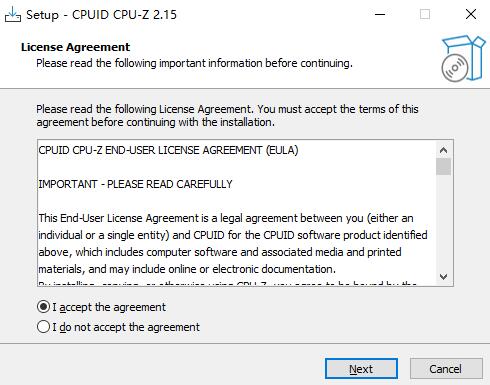The image size is (490, 385).
Task: Click the "IMPORTANT - PLEASE READ CAREFULLY" line
Action: (135, 184)
